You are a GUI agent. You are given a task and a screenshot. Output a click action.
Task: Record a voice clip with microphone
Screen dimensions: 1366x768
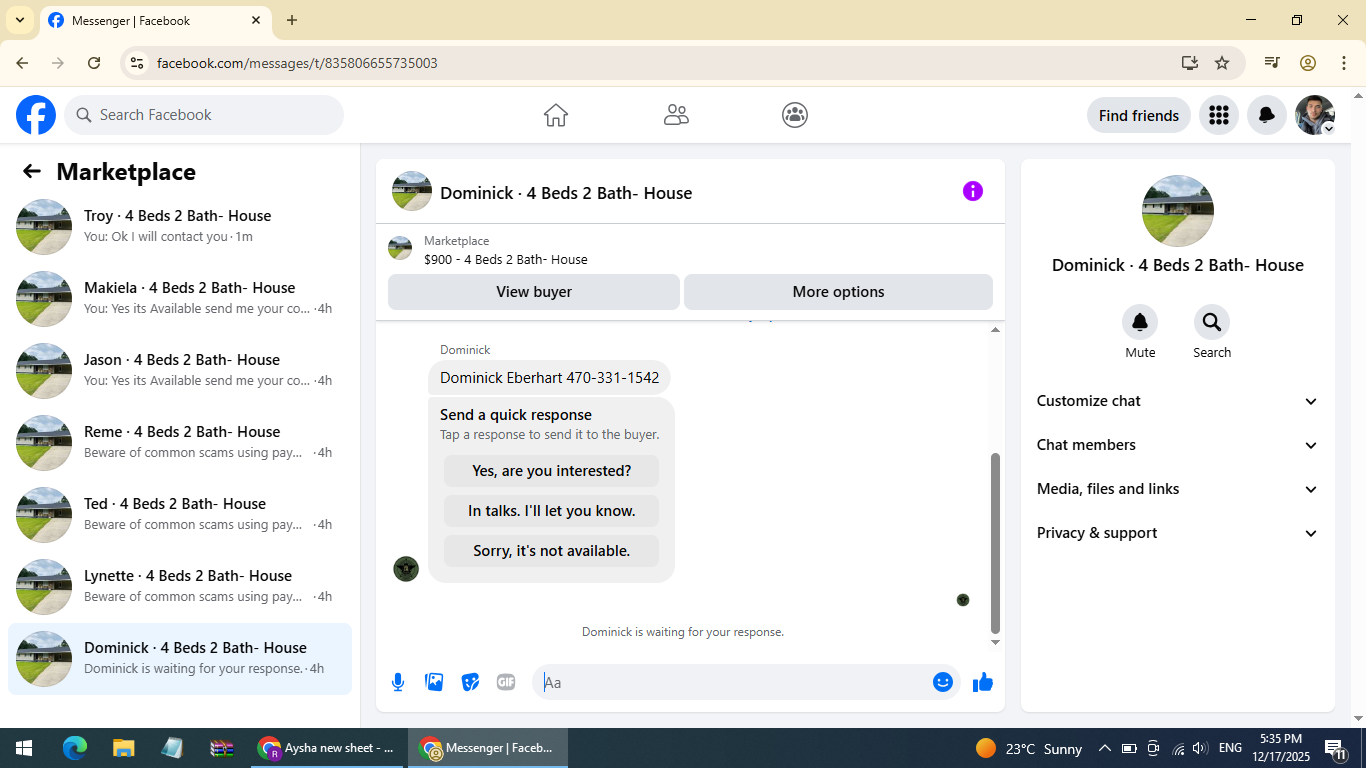click(398, 682)
